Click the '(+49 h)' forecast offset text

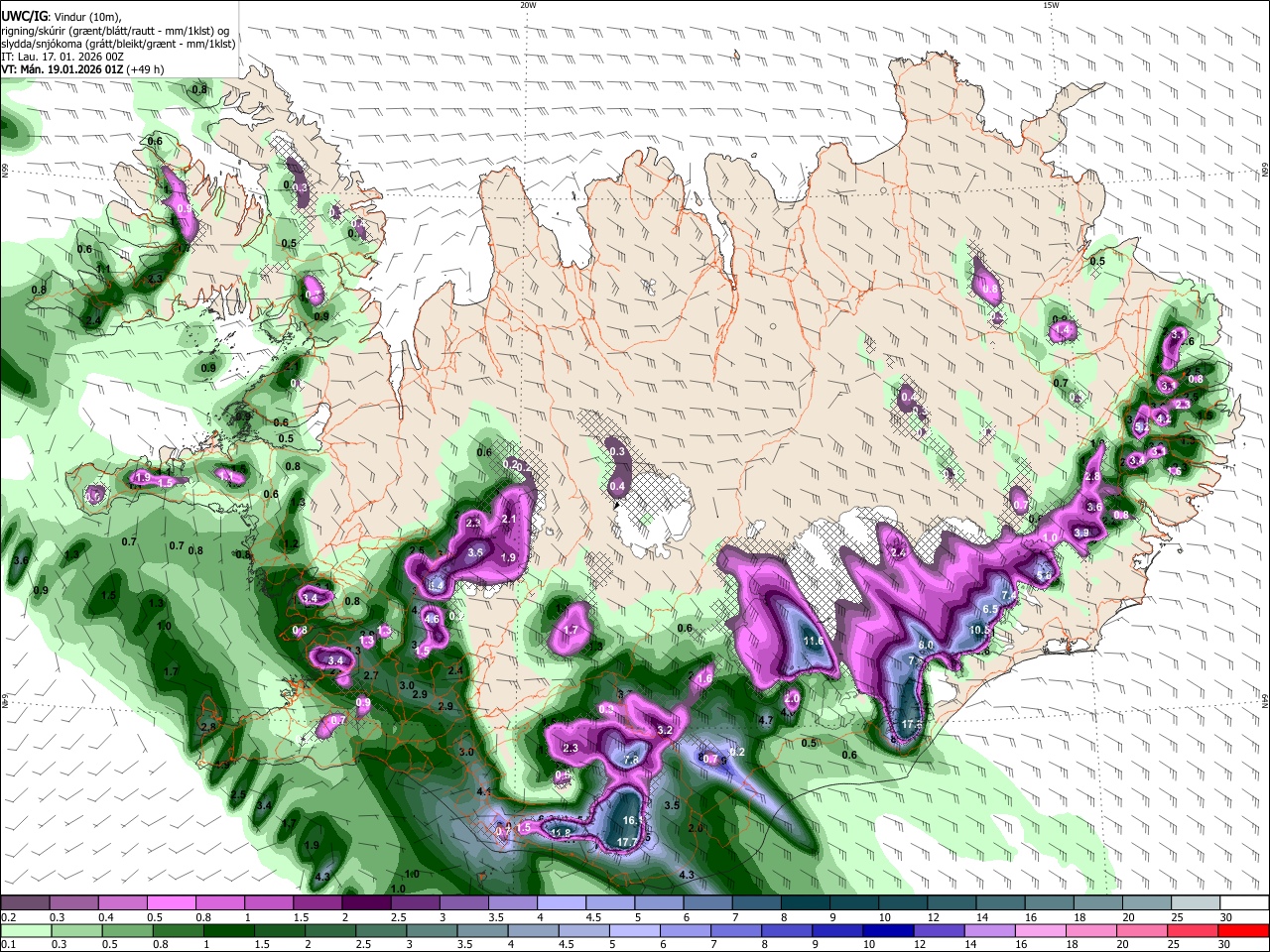145,69
